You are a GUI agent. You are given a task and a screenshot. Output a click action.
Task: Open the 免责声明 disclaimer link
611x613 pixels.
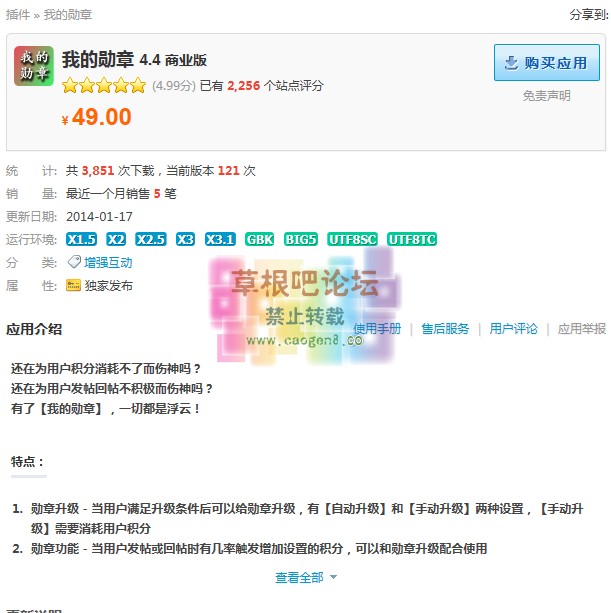[546, 96]
